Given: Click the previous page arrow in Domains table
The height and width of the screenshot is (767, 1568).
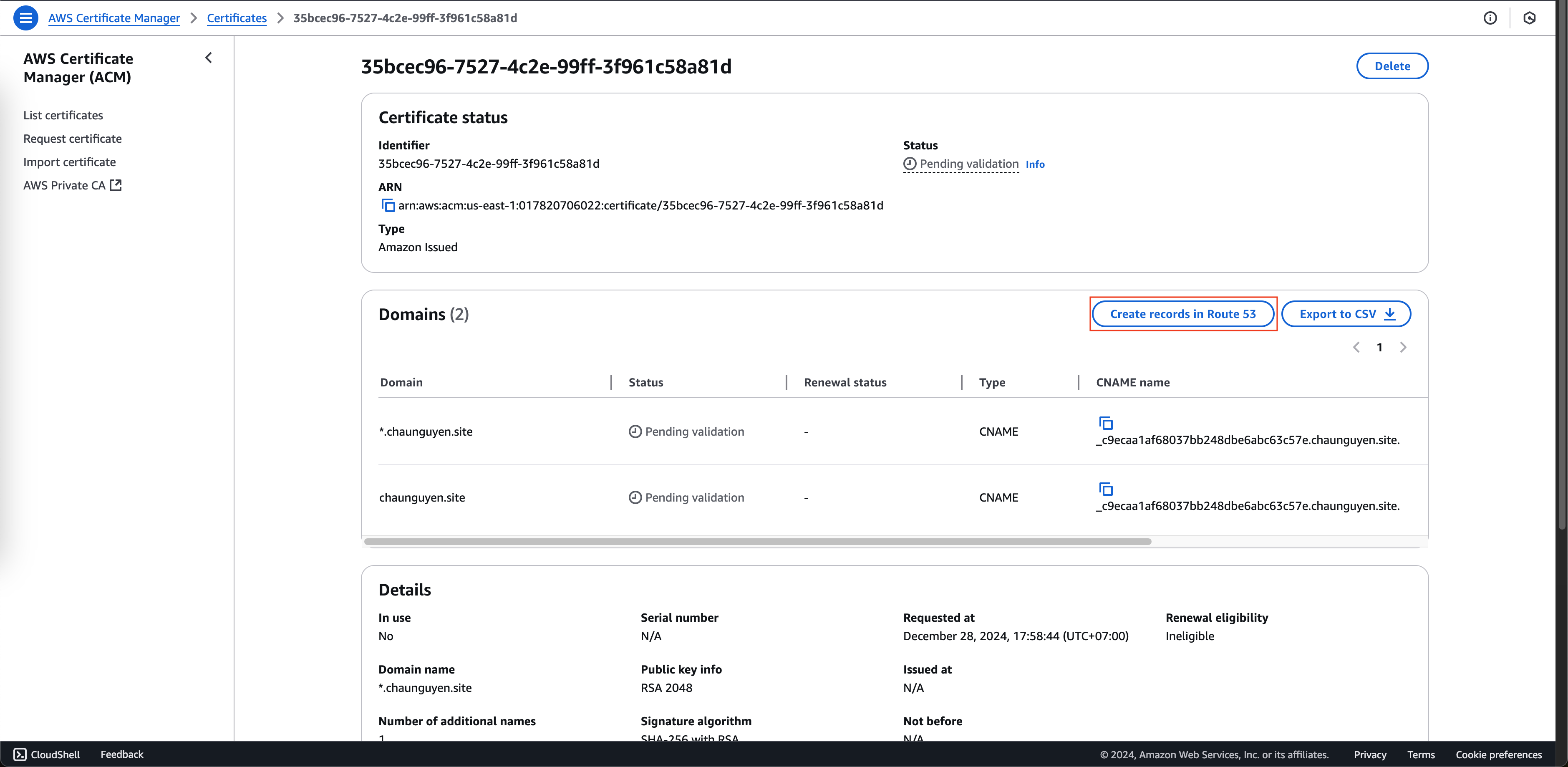Looking at the screenshot, I should click(1357, 347).
